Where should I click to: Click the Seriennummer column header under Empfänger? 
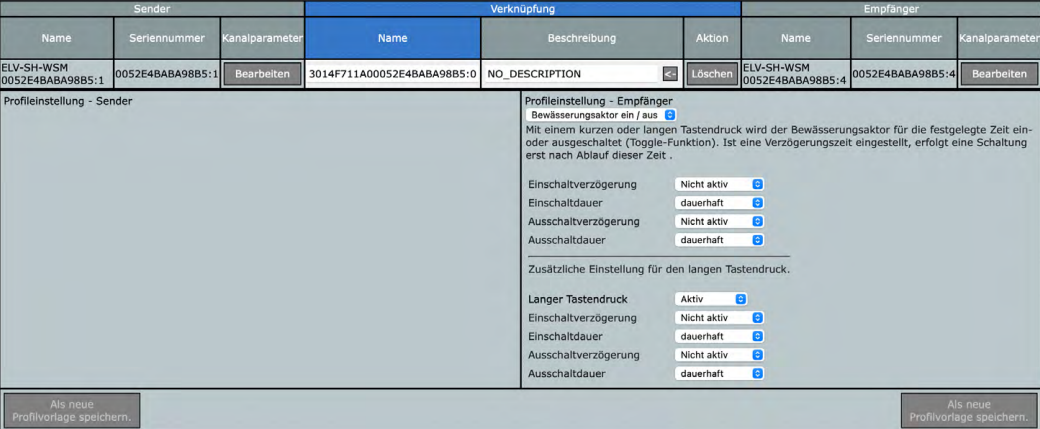point(903,38)
